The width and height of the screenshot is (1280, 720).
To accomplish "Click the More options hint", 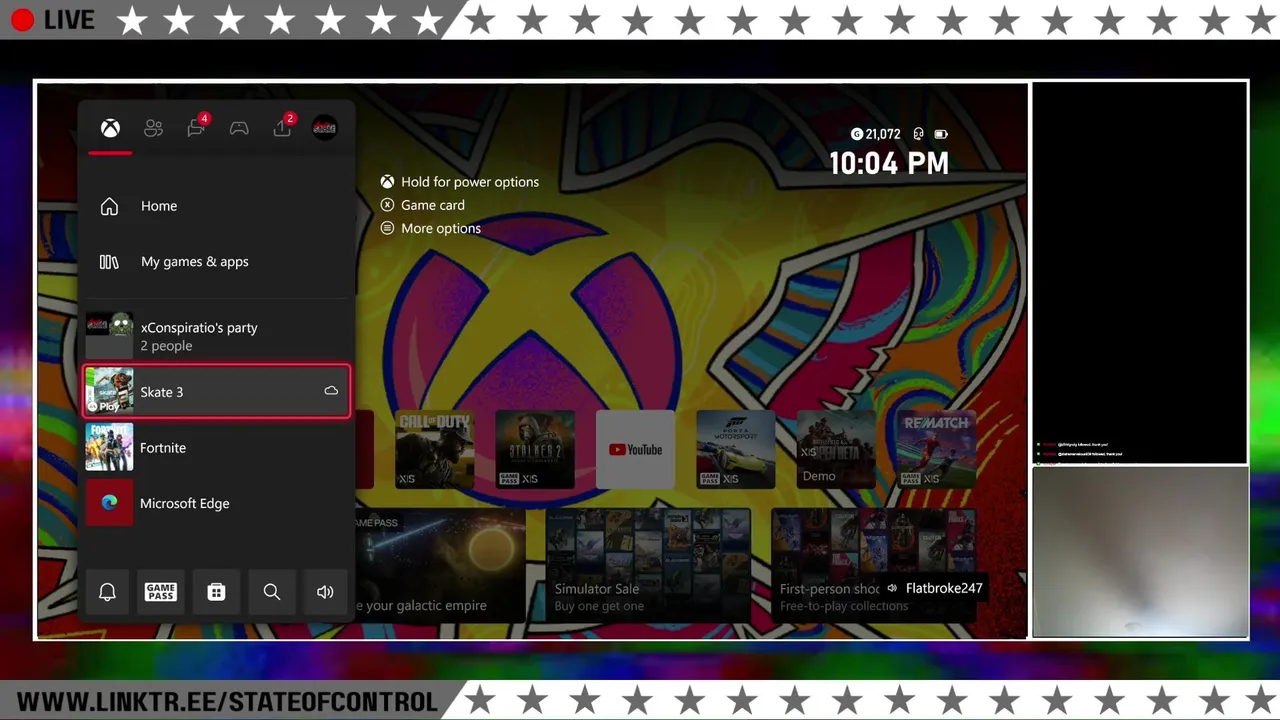I will 430,228.
